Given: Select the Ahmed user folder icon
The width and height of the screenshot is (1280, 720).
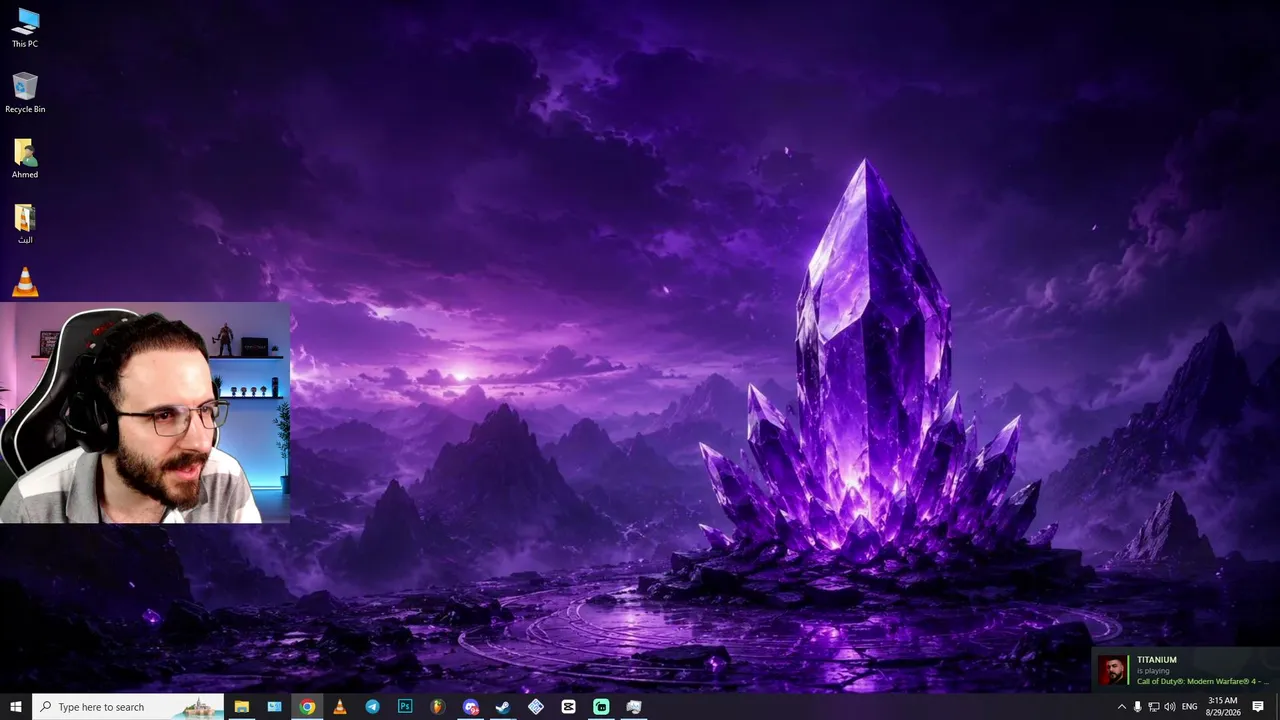Looking at the screenshot, I should [25, 158].
